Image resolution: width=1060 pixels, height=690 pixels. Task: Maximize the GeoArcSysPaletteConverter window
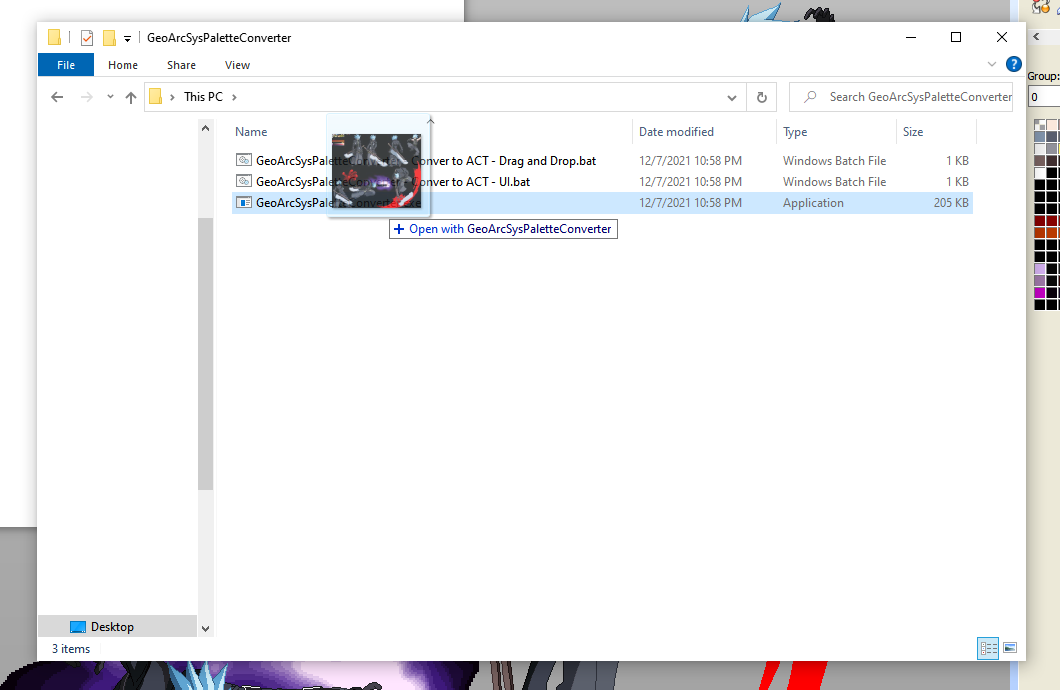(956, 37)
